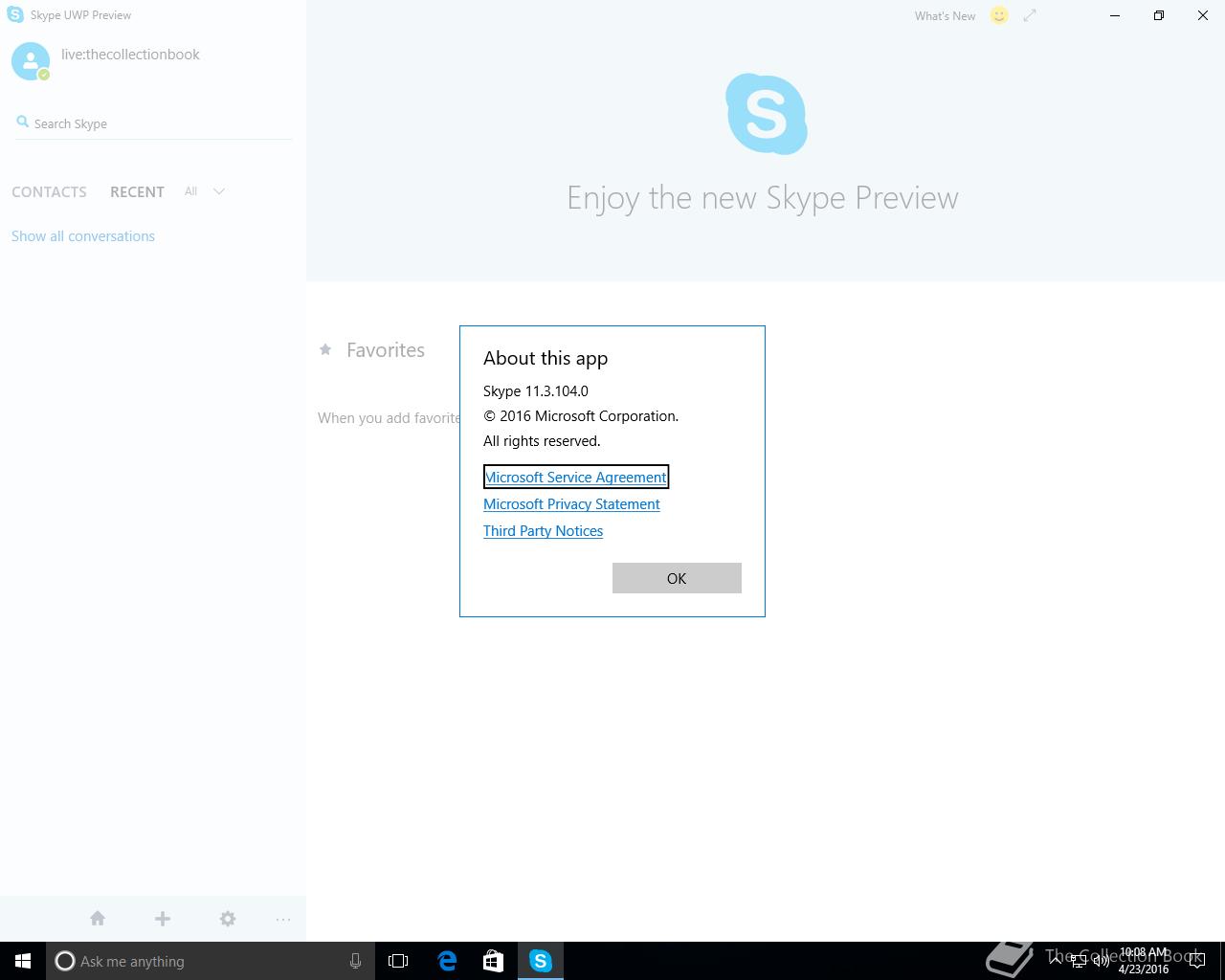This screenshot has width=1225, height=980.
Task: Minimize the Skype UWP Preview window
Action: (1115, 15)
